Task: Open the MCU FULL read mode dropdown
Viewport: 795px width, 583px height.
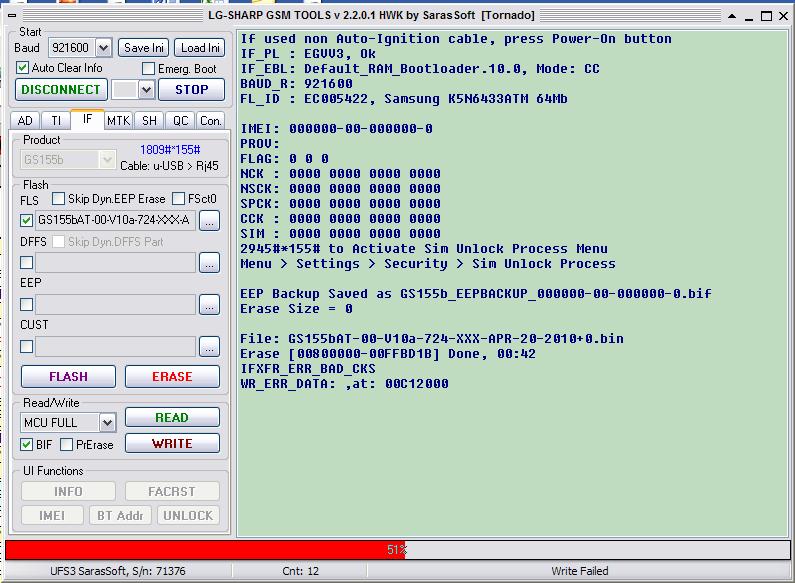Action: tap(107, 423)
